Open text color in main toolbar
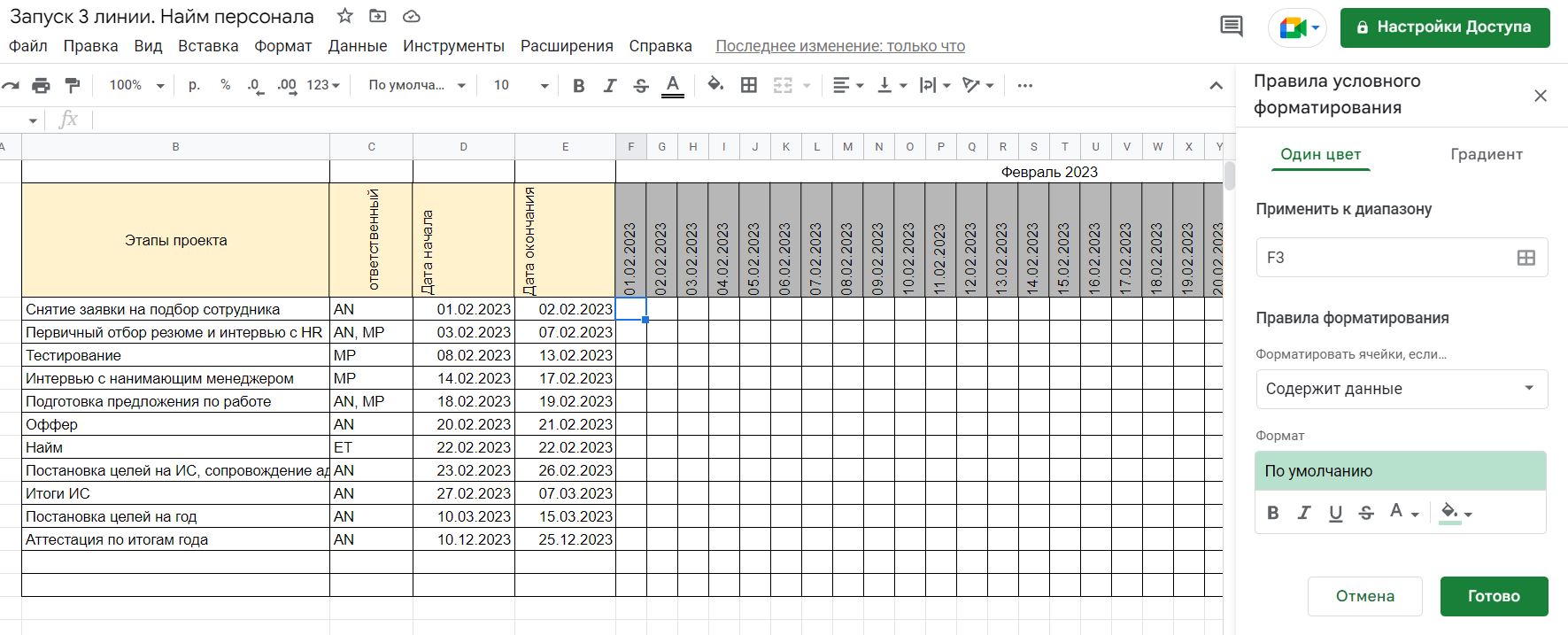The height and width of the screenshot is (635, 1568). coord(673,85)
